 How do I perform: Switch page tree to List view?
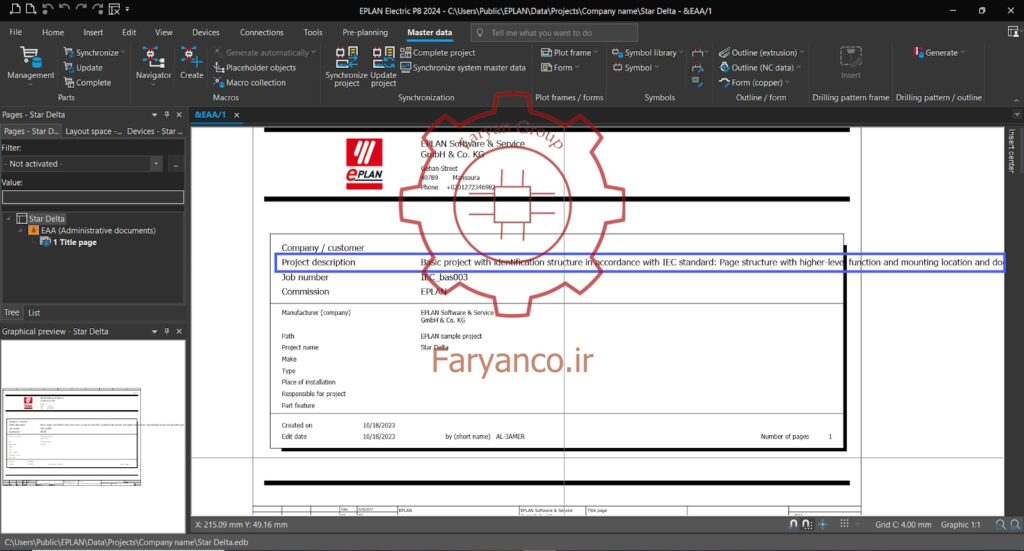point(34,313)
